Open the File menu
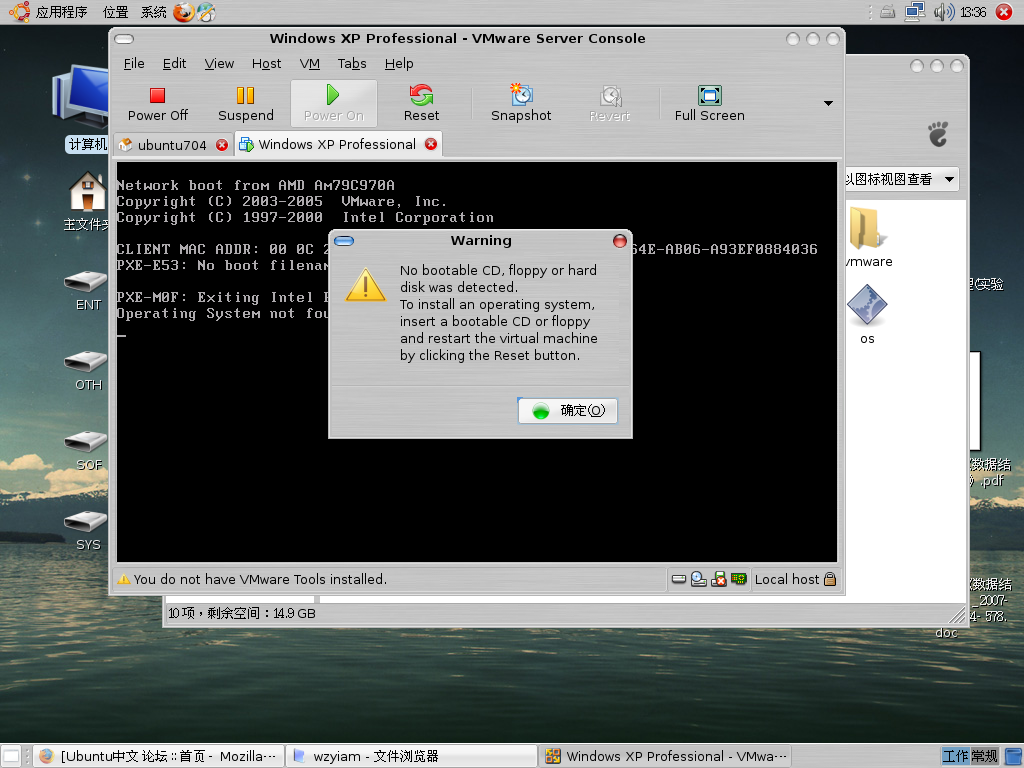Image resolution: width=1024 pixels, height=768 pixels. pos(134,63)
